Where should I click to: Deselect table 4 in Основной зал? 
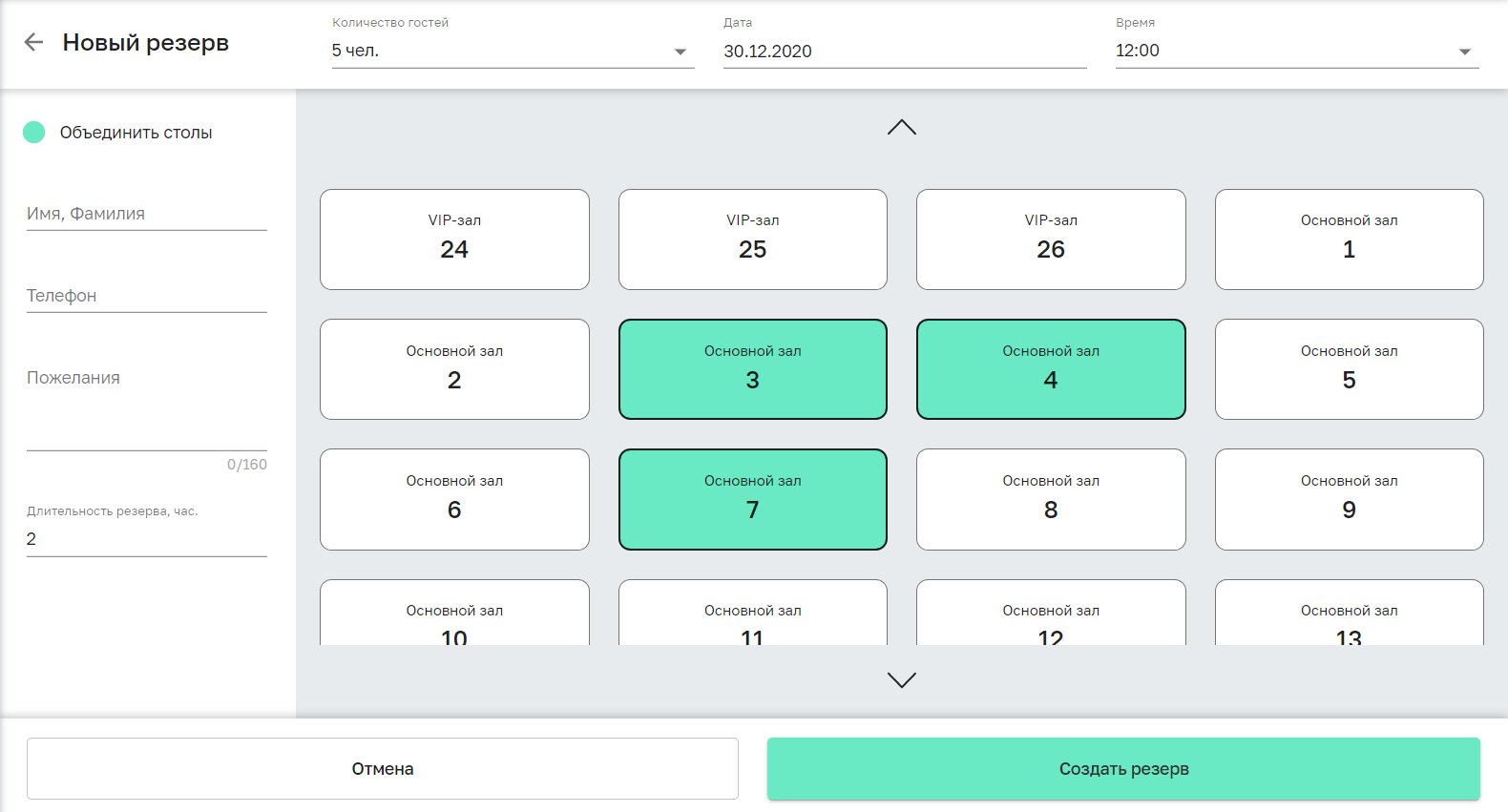[x=1050, y=368]
